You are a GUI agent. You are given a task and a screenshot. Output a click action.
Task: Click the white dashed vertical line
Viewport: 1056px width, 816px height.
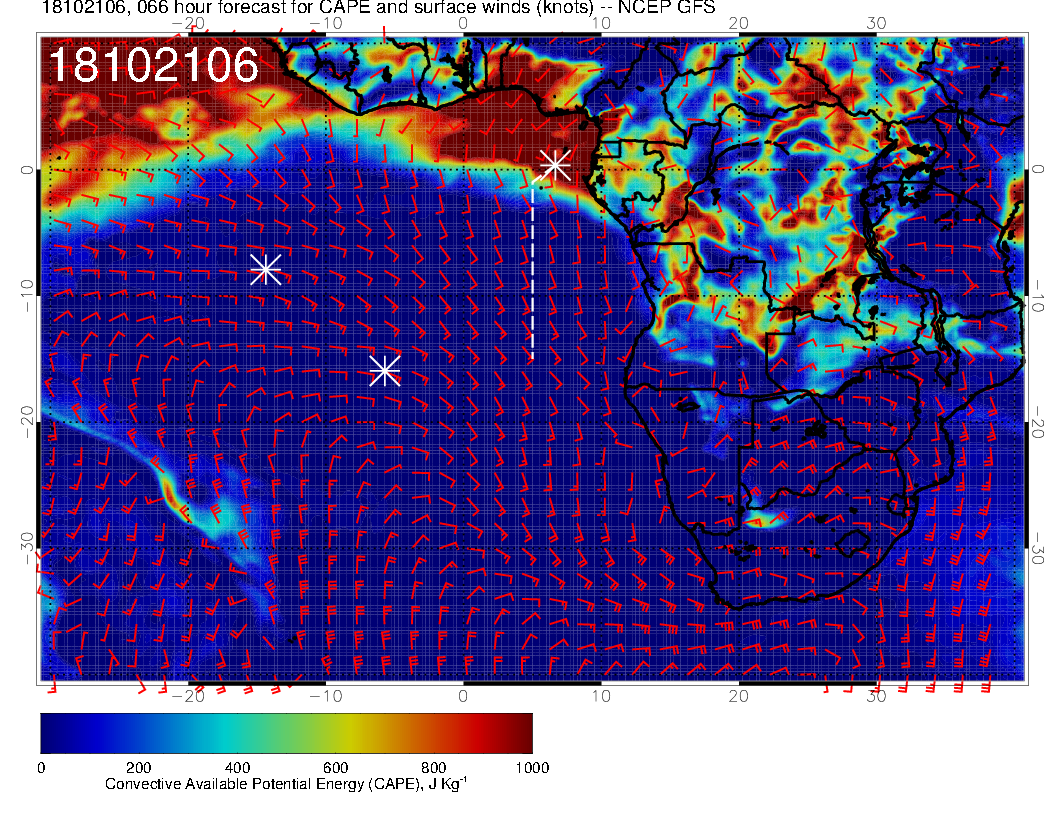[x=533, y=269]
